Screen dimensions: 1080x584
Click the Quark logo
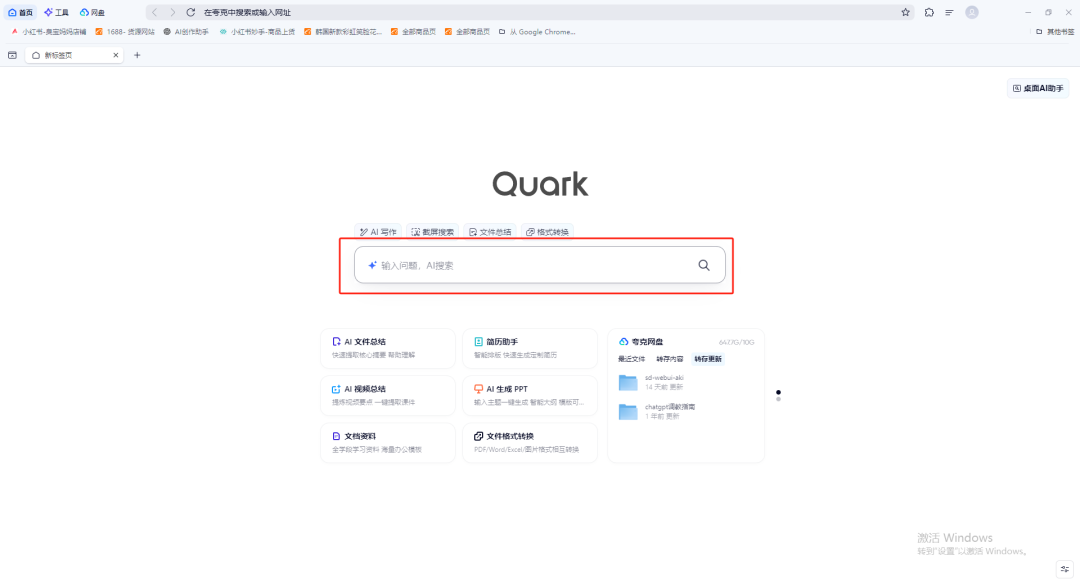click(540, 184)
